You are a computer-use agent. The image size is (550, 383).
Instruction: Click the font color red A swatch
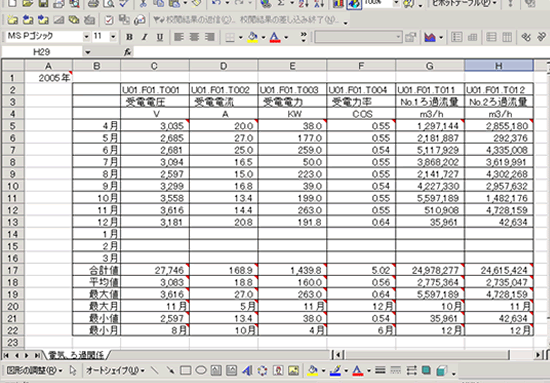click(275, 37)
